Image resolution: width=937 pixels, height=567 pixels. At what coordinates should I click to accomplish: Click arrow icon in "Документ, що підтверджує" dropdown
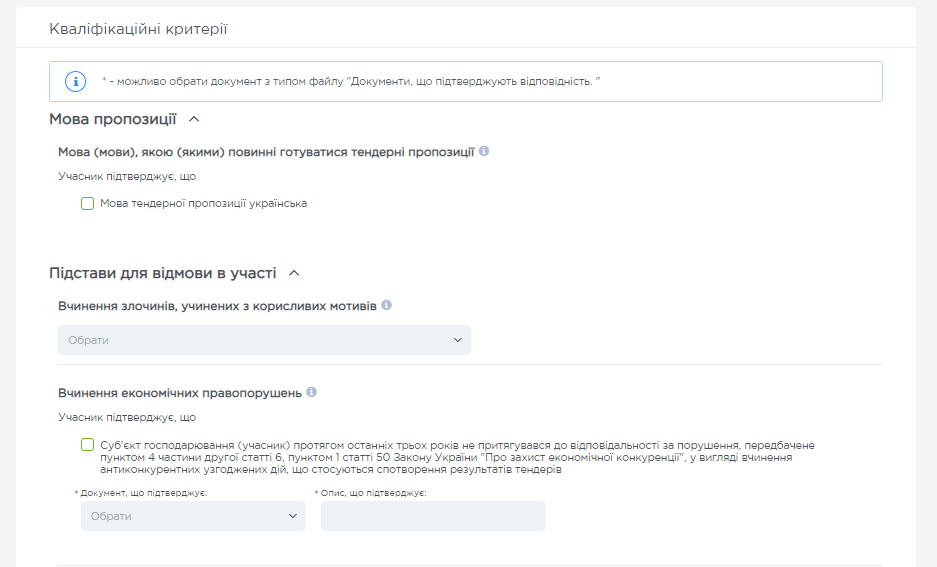click(x=293, y=516)
